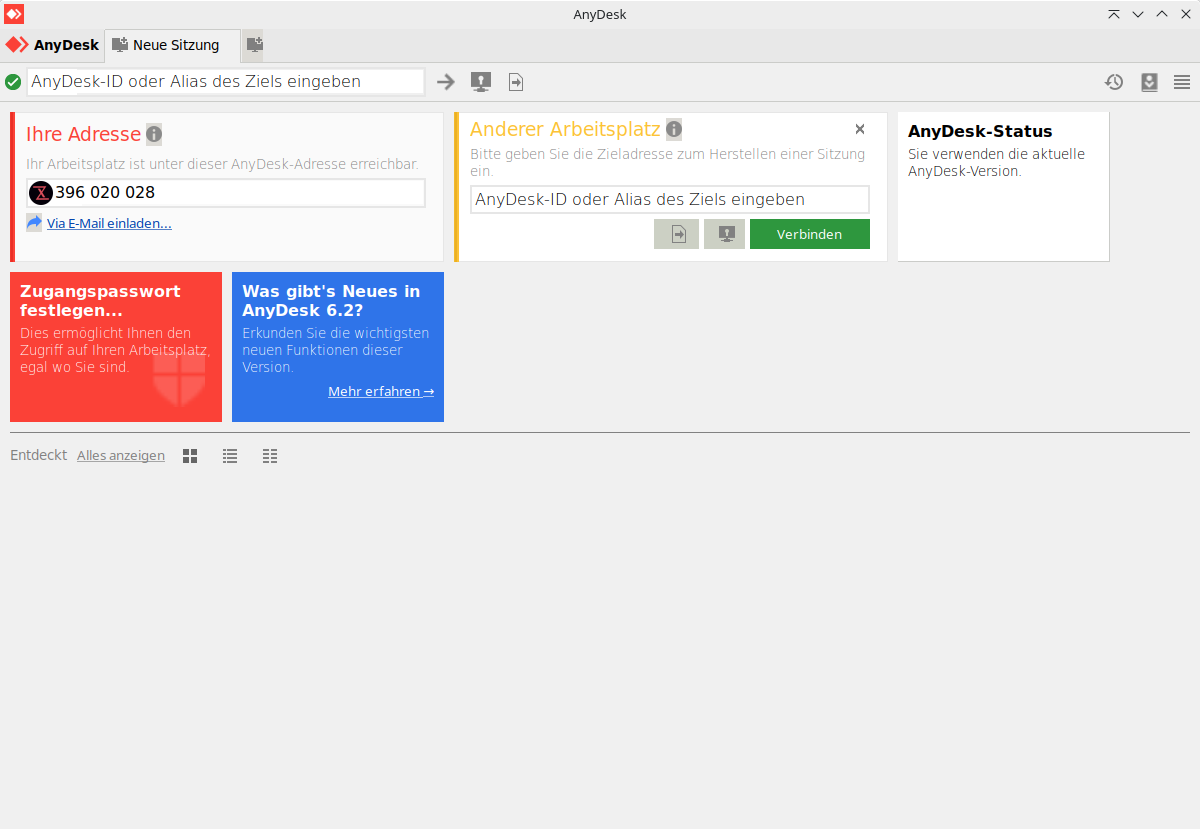The width and height of the screenshot is (1200, 829).
Task: Click the green Verbinden button
Action: [810, 234]
